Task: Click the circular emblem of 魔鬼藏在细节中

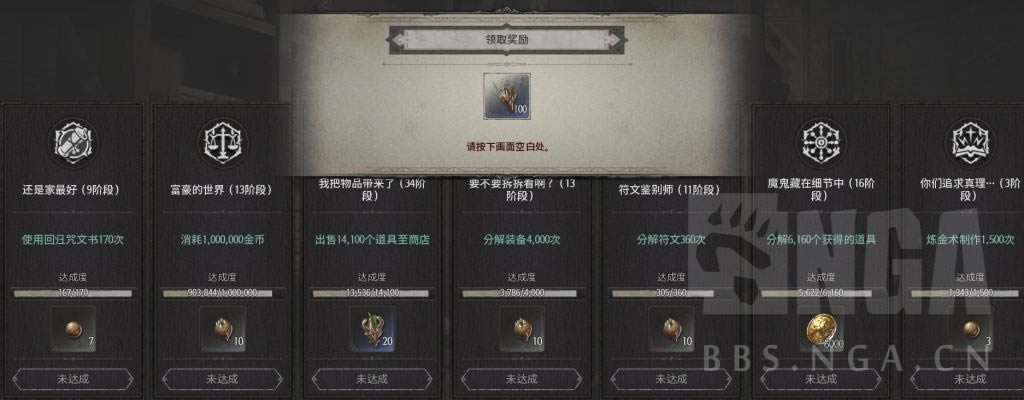Action: (x=821, y=141)
